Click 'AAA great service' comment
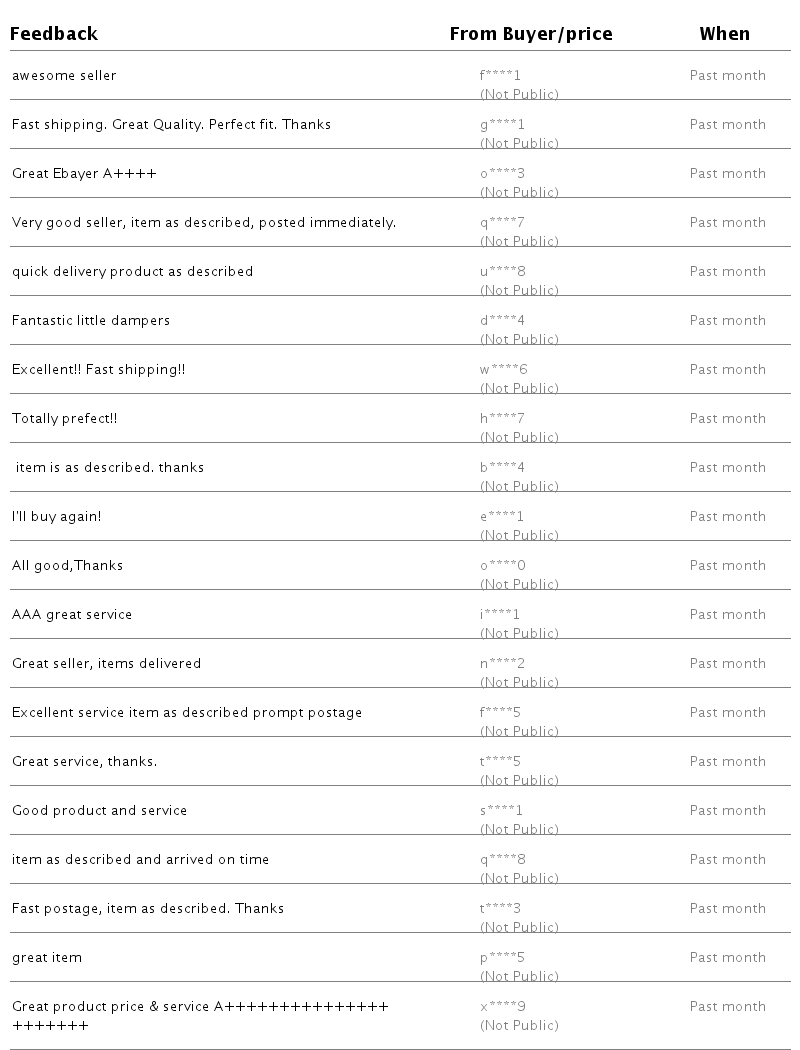The width and height of the screenshot is (800, 1050). coord(72,615)
